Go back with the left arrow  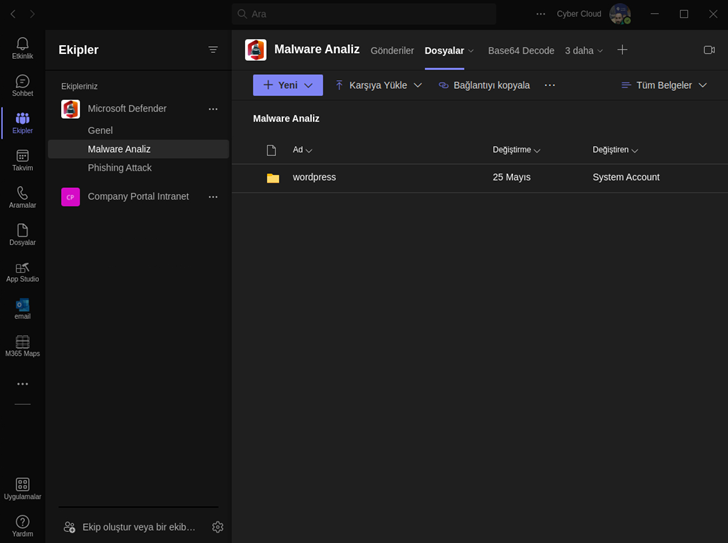pyautogui.click(x=13, y=14)
